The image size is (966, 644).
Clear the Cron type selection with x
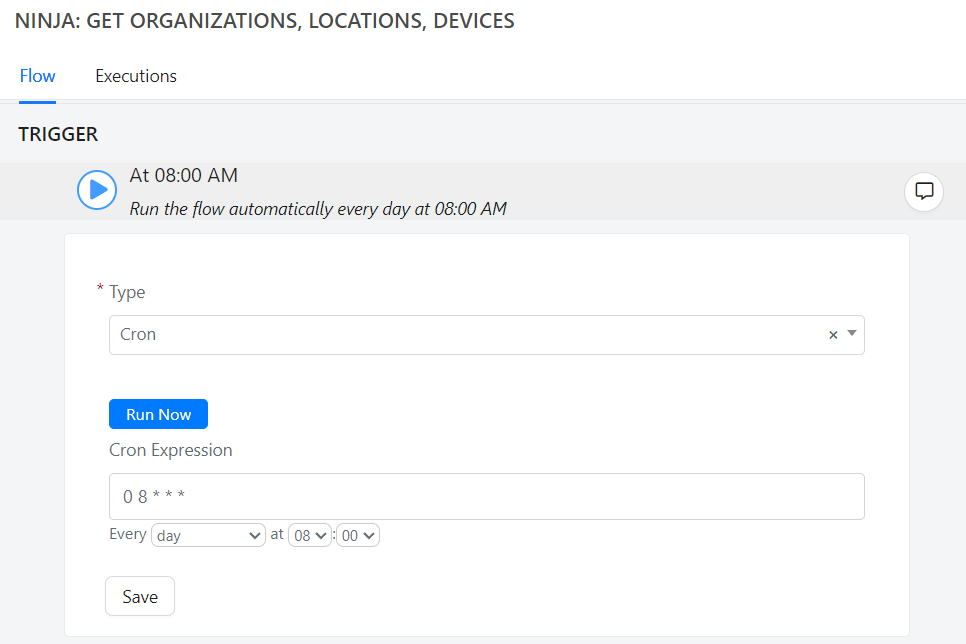tap(833, 335)
